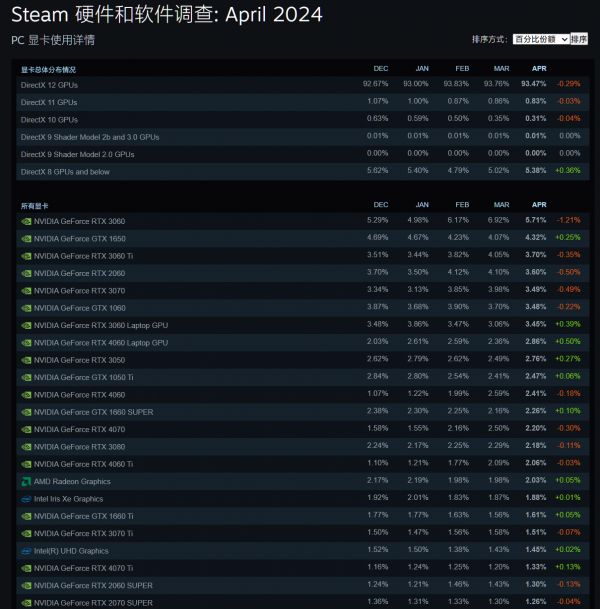Click NVIDIA icon beside RTX 4060
Screen dimensions: 600x609
(x=26, y=395)
